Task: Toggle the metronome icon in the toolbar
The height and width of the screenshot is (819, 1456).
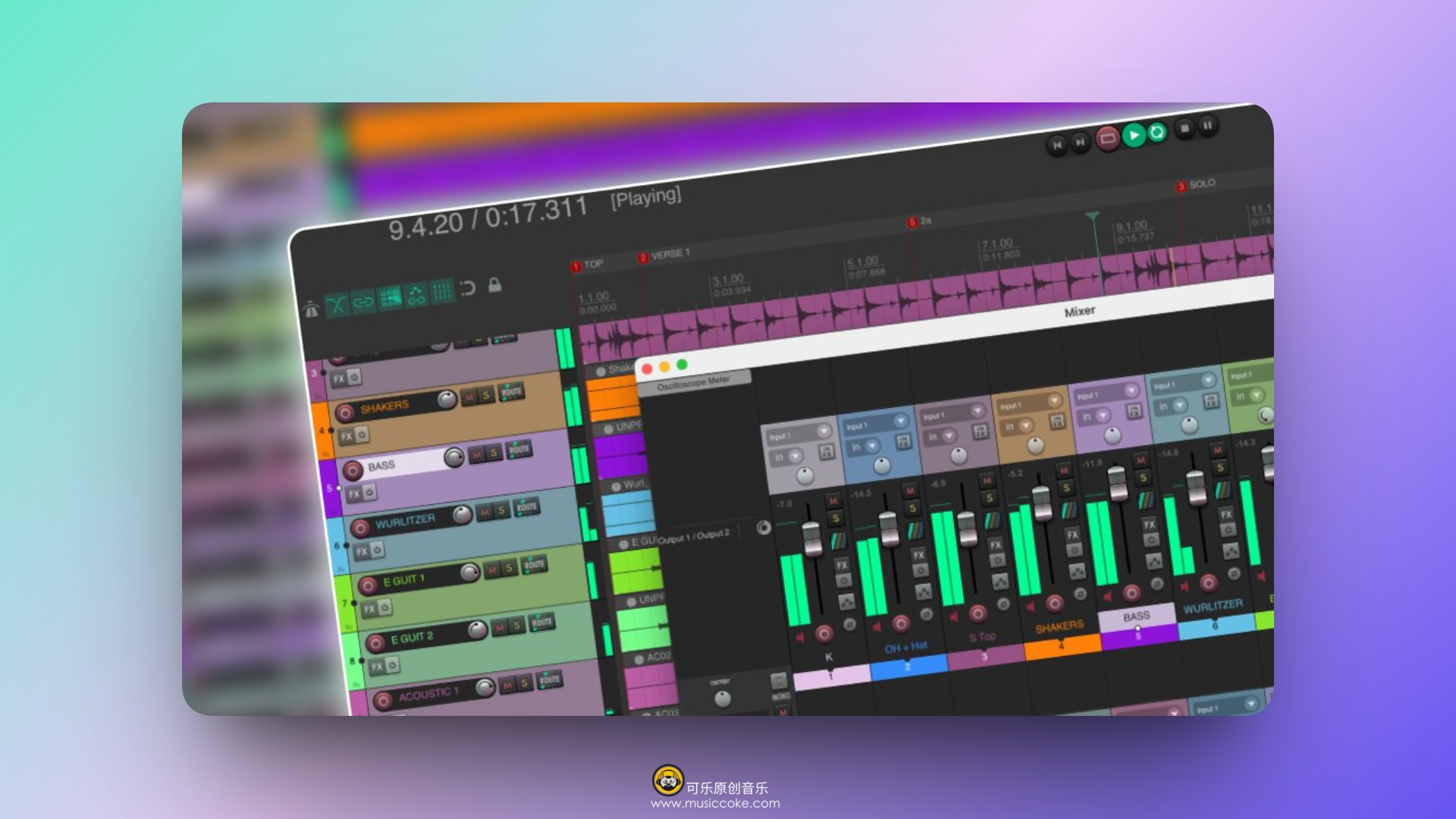Action: click(311, 309)
